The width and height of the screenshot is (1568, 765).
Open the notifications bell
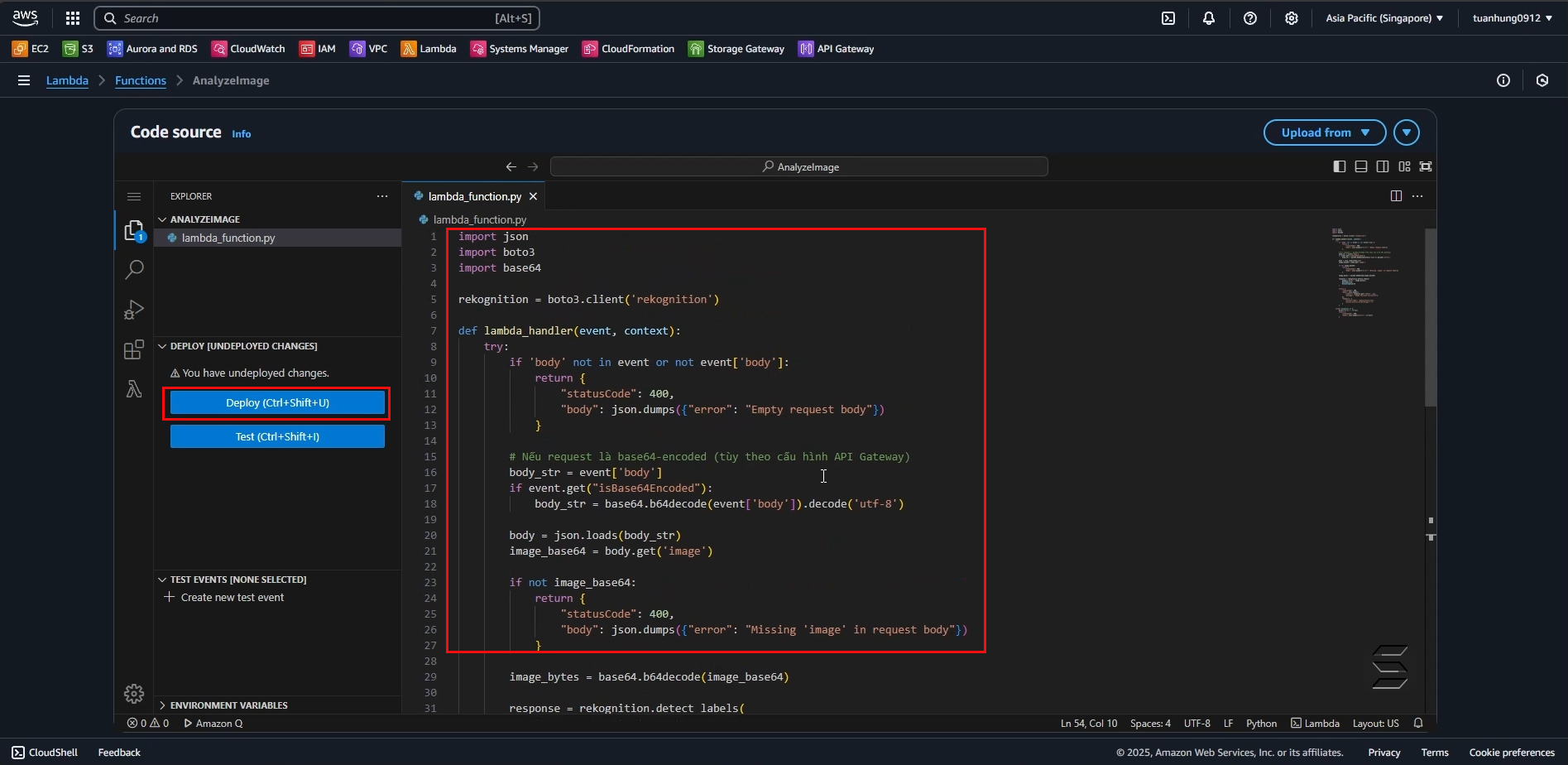pos(1209,18)
